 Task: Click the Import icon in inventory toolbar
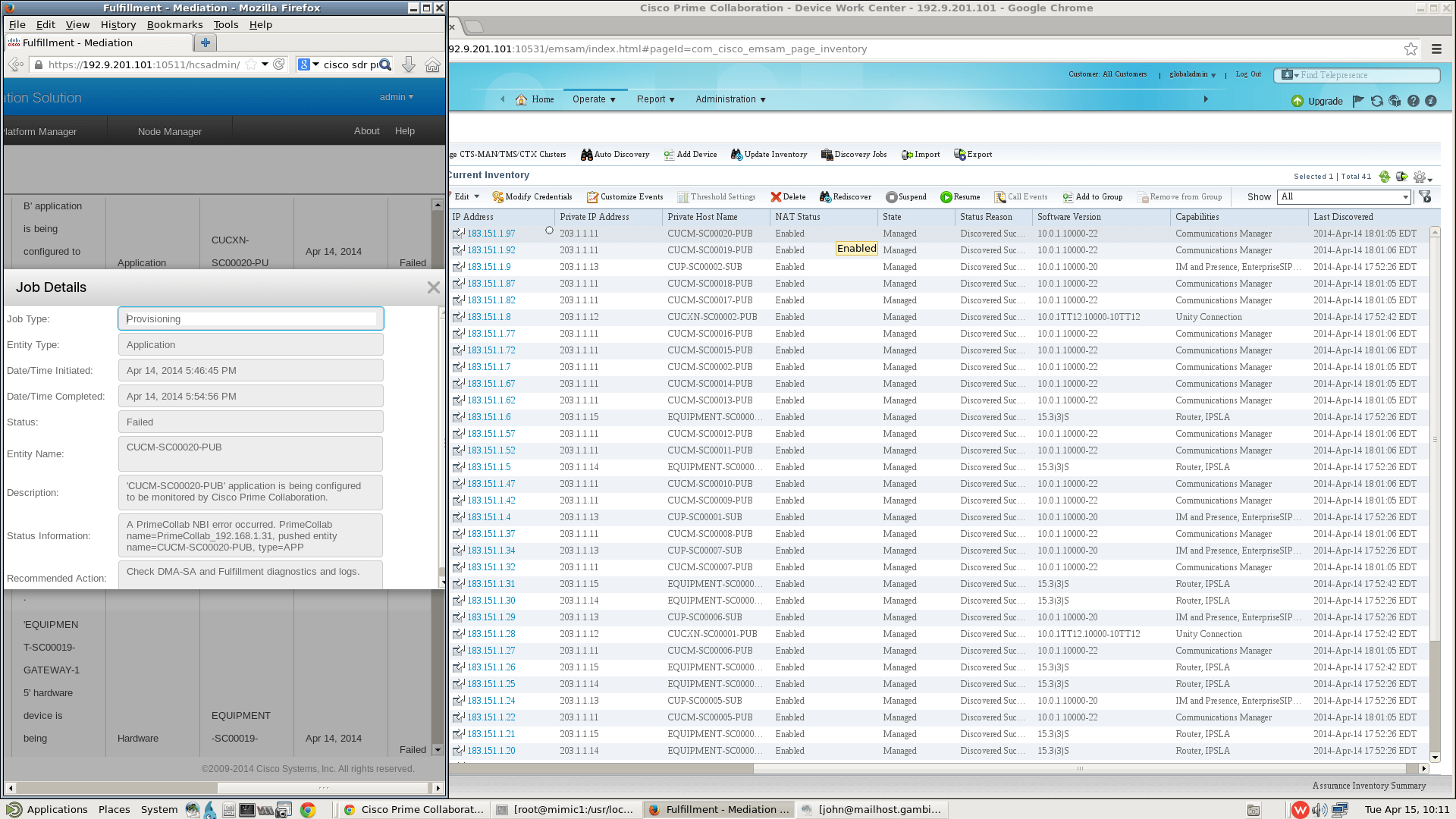tap(907, 155)
